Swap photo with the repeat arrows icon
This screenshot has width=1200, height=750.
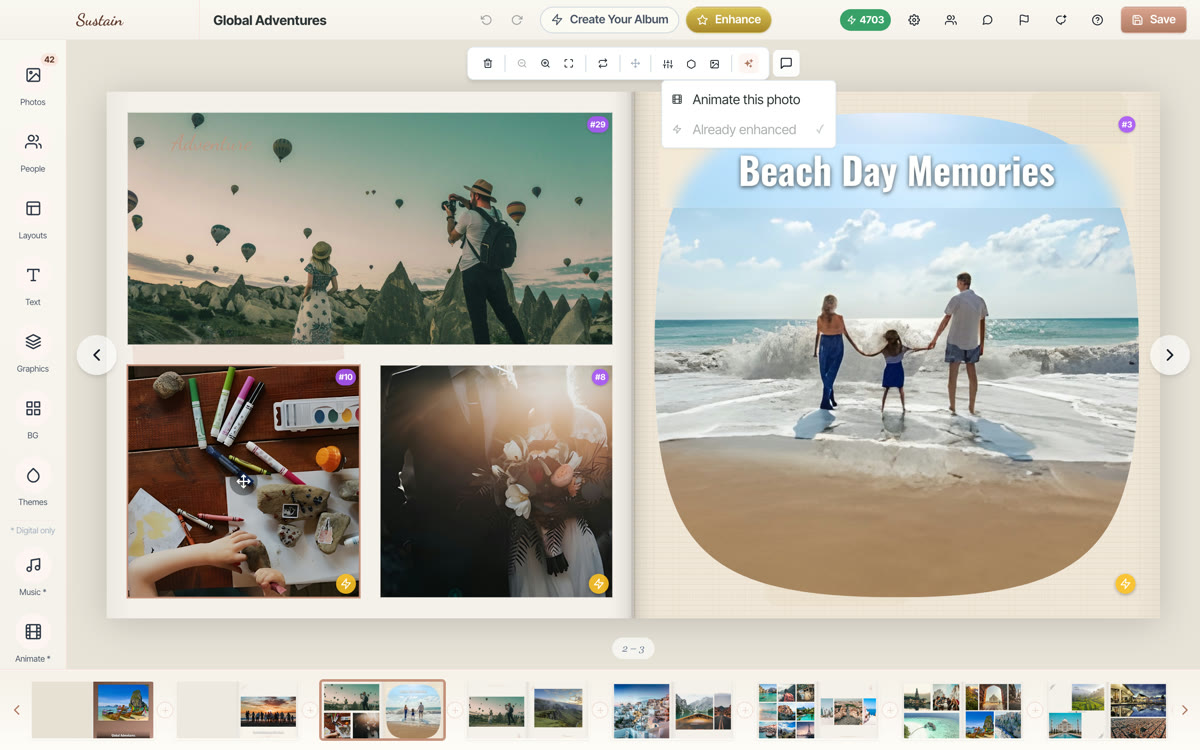point(603,64)
